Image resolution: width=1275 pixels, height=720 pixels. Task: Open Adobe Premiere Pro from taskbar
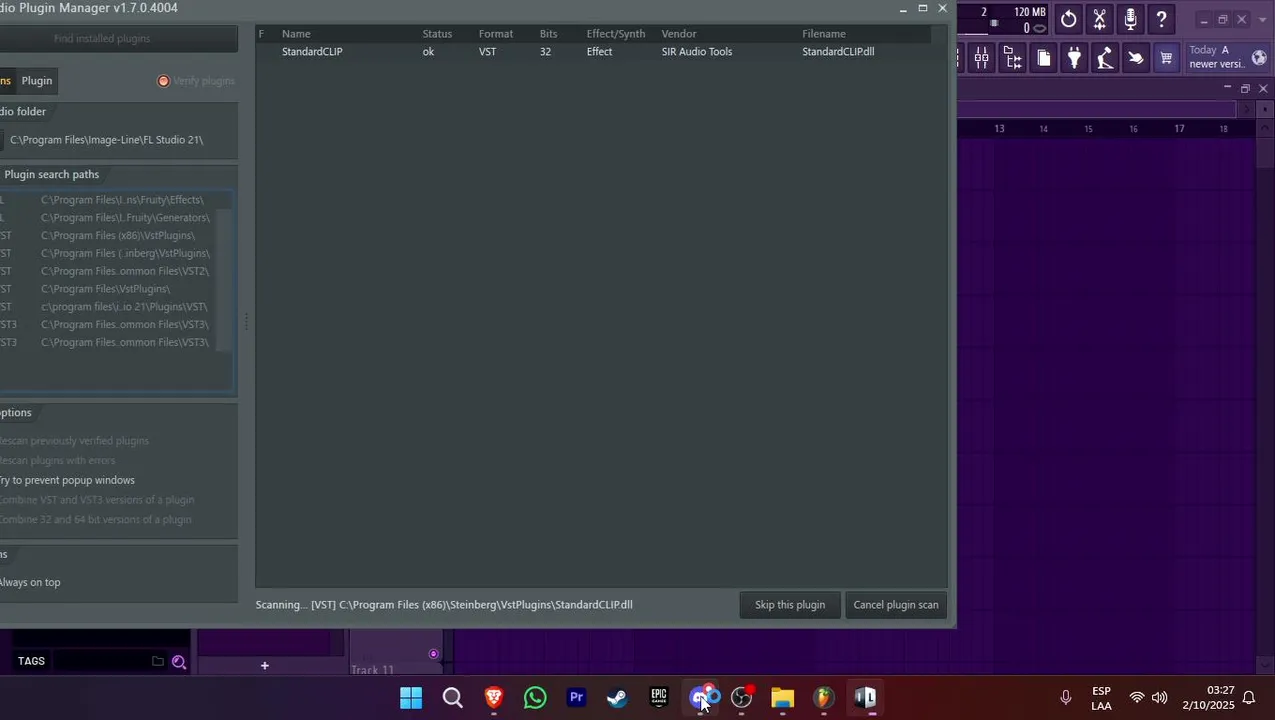point(576,697)
